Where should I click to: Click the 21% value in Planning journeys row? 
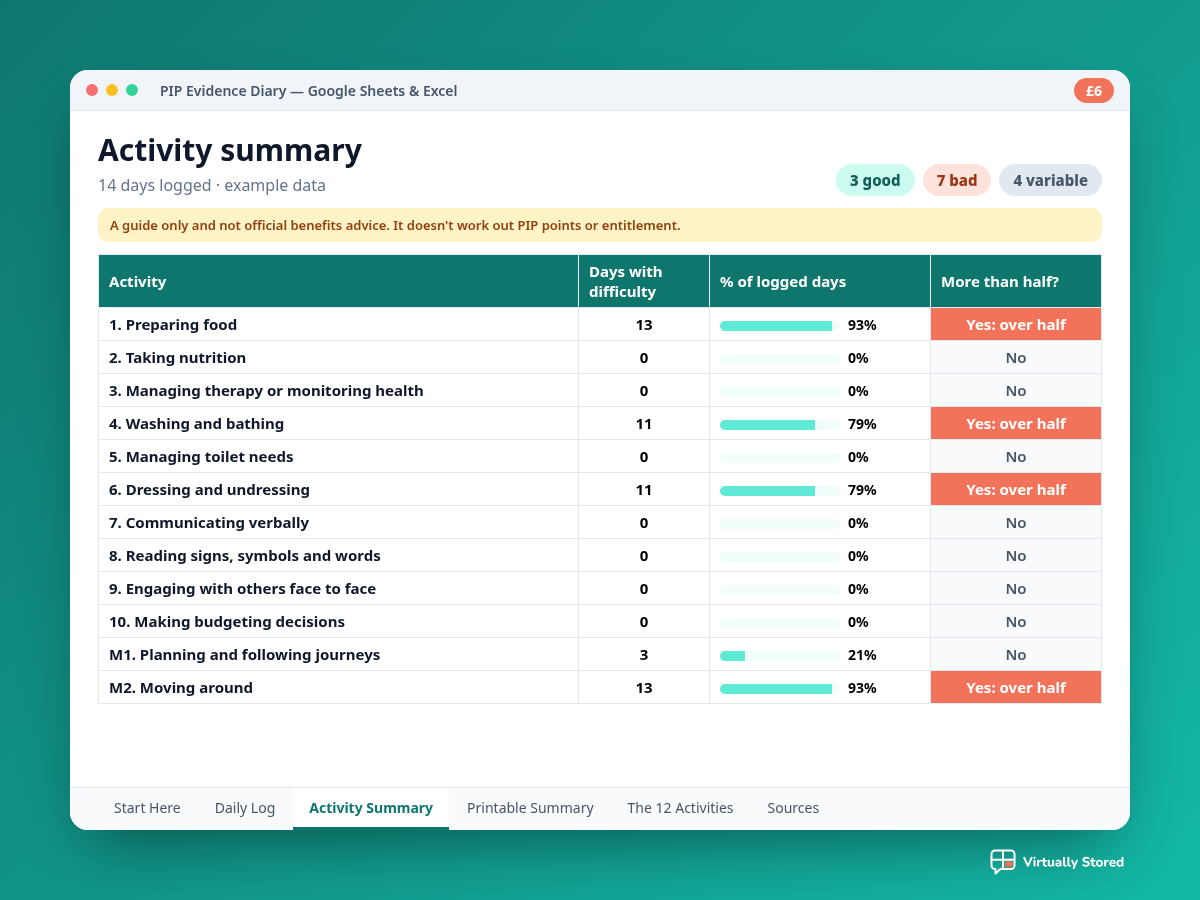(862, 655)
